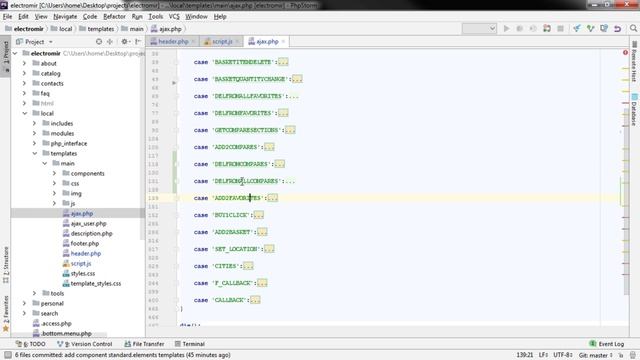Expand folded CALLBACK case block
The width and height of the screenshot is (640, 360).
pyautogui.click(x=255, y=300)
